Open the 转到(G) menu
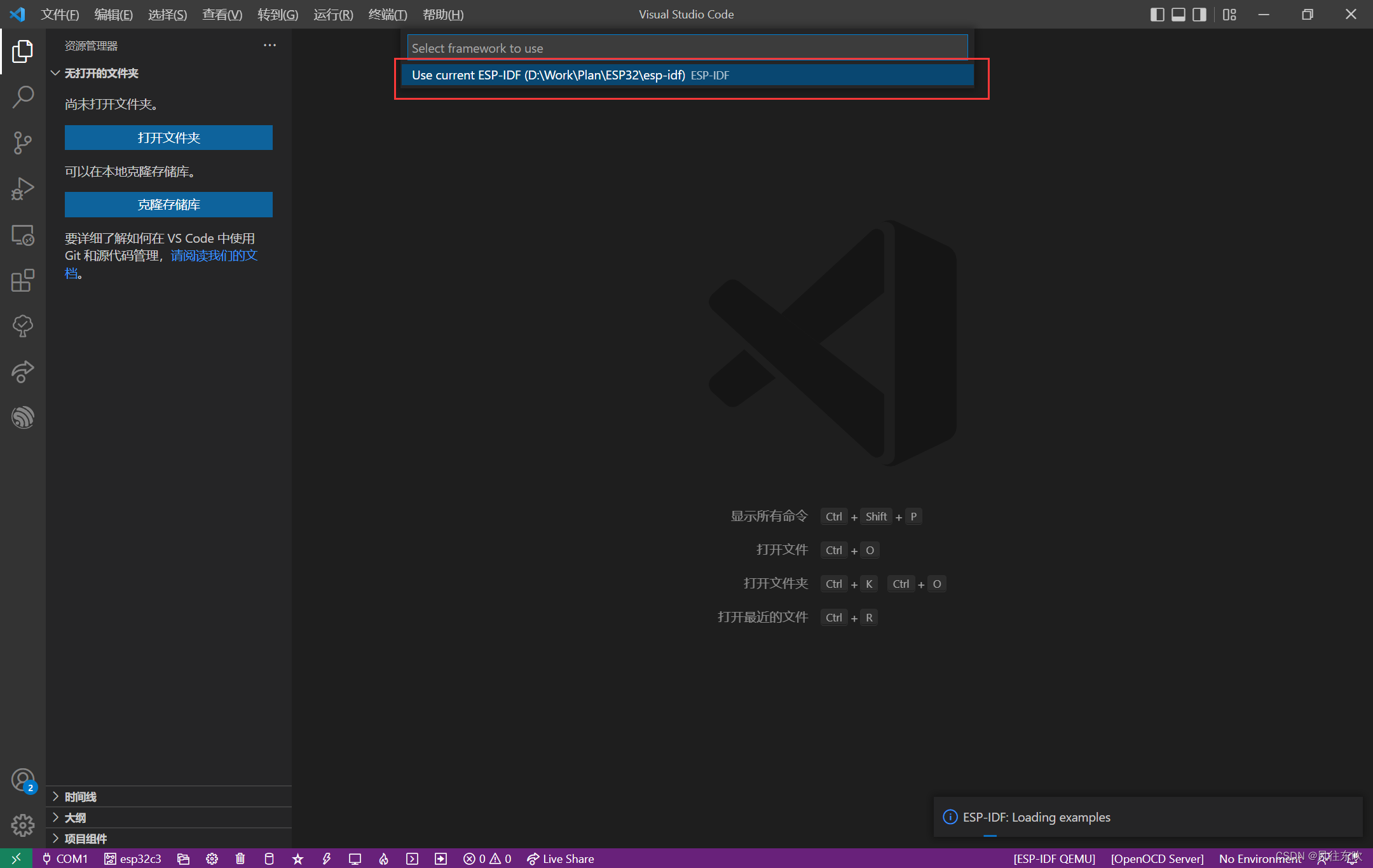Image resolution: width=1373 pixels, height=868 pixels. 278,14
